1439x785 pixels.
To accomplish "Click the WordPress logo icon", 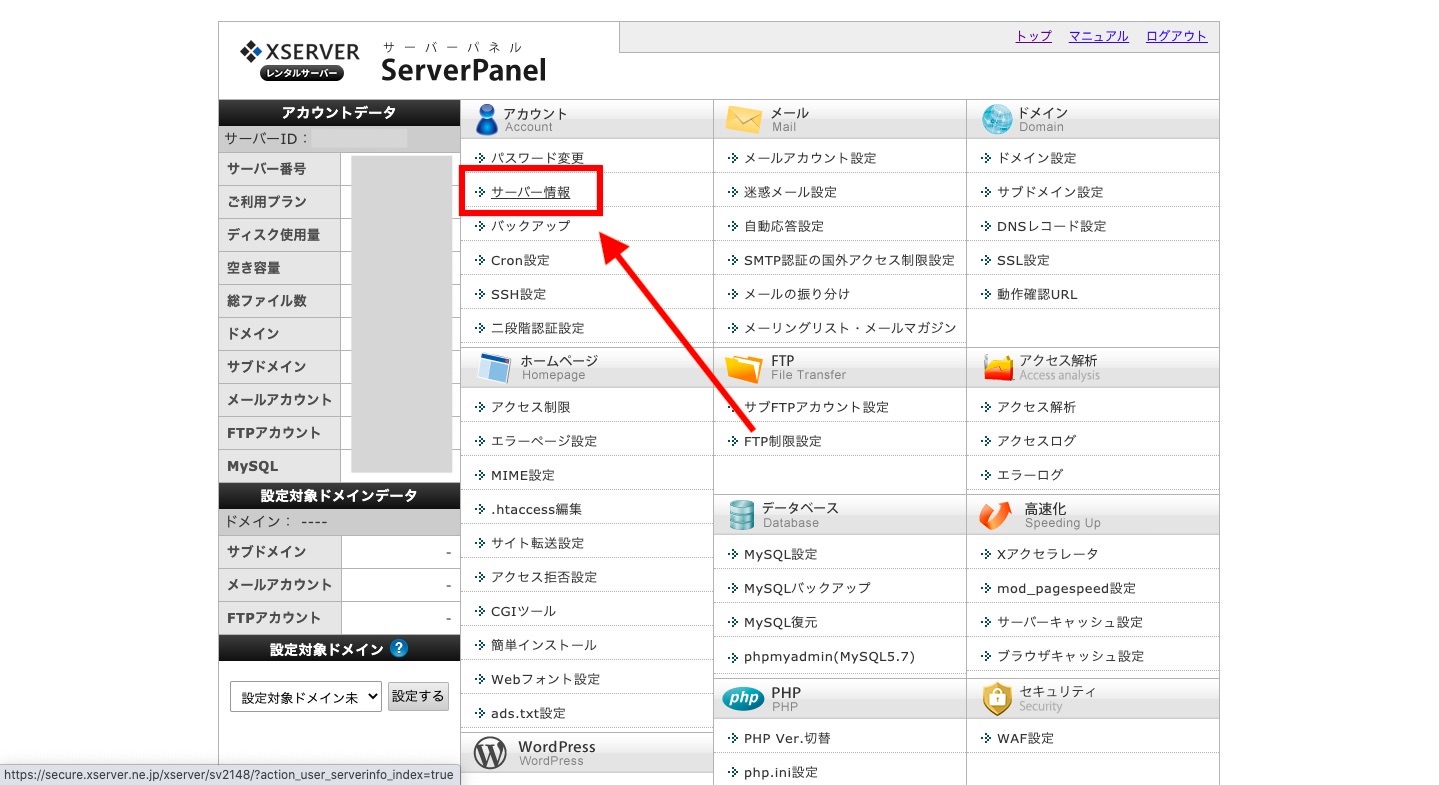I will pos(490,753).
